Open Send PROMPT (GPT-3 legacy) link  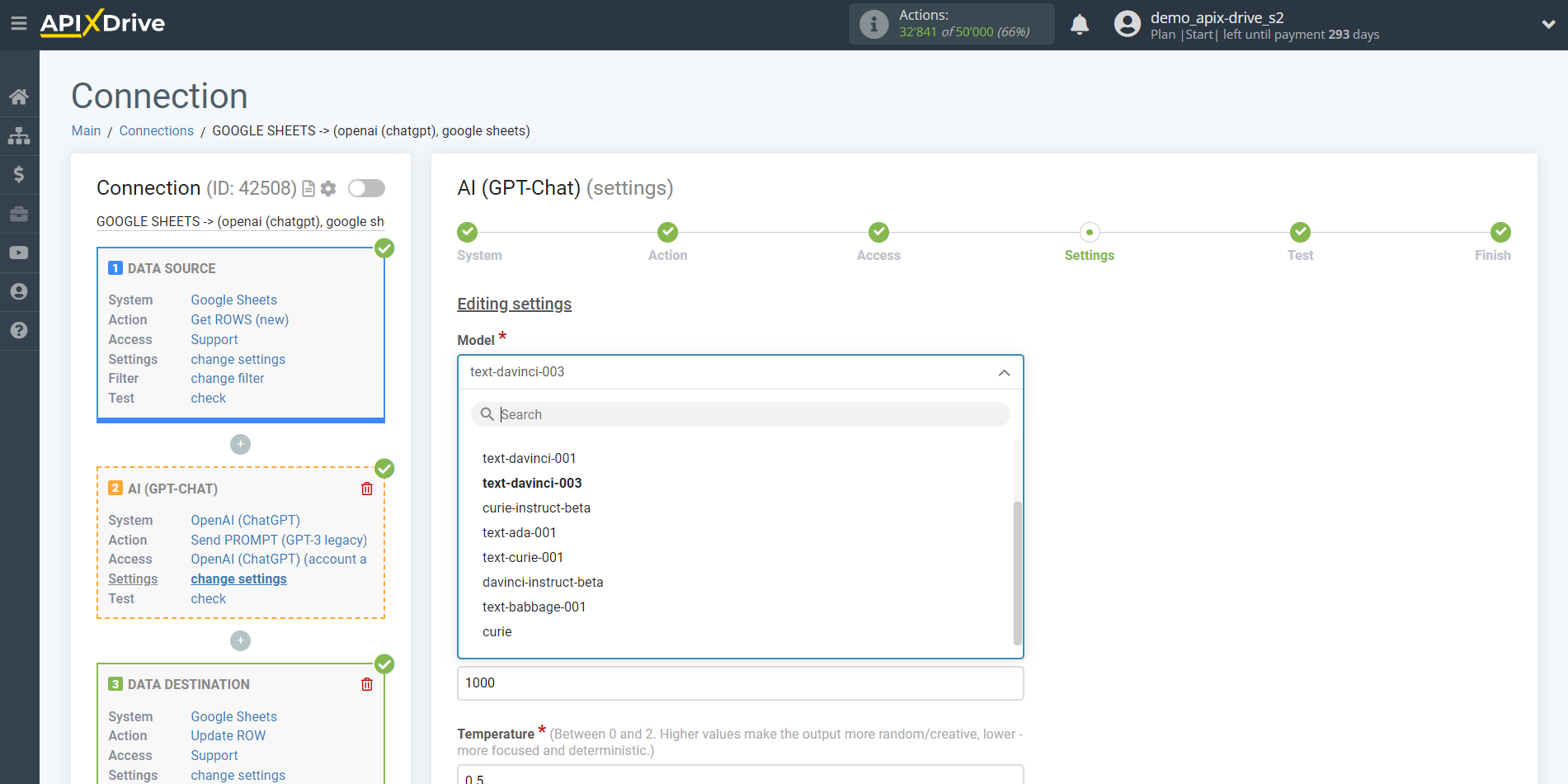279,540
